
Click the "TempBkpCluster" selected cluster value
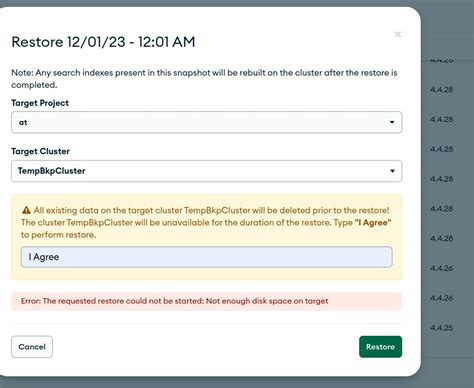(x=52, y=171)
